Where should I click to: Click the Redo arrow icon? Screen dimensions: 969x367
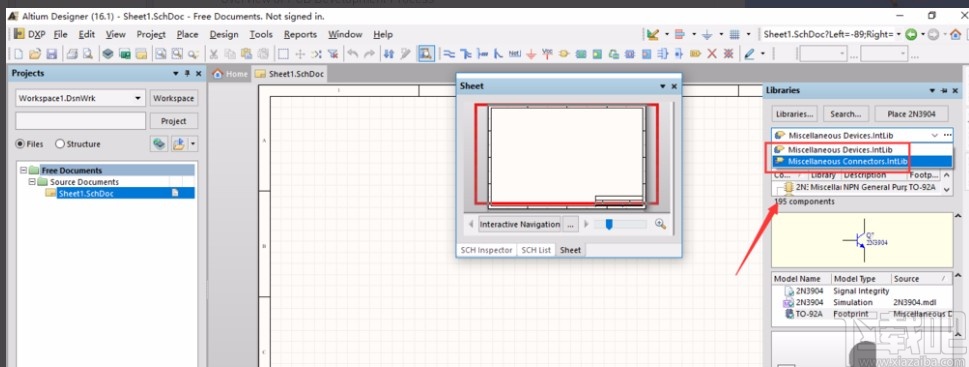pyautogui.click(x=369, y=54)
